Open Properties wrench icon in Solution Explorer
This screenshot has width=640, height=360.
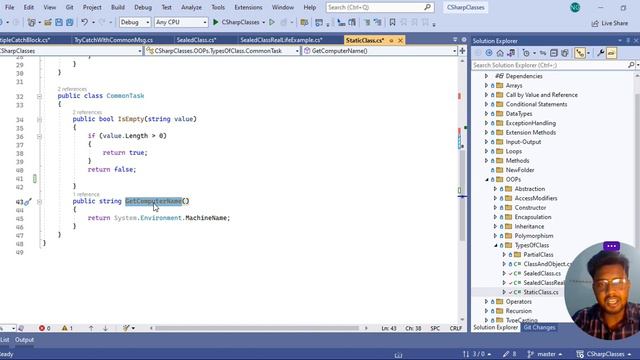pyautogui.click(x=600, y=53)
